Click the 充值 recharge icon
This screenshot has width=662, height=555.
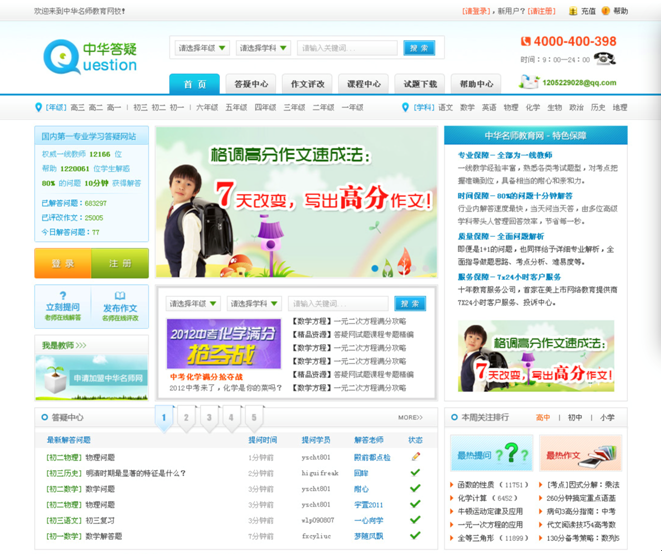(x=573, y=11)
